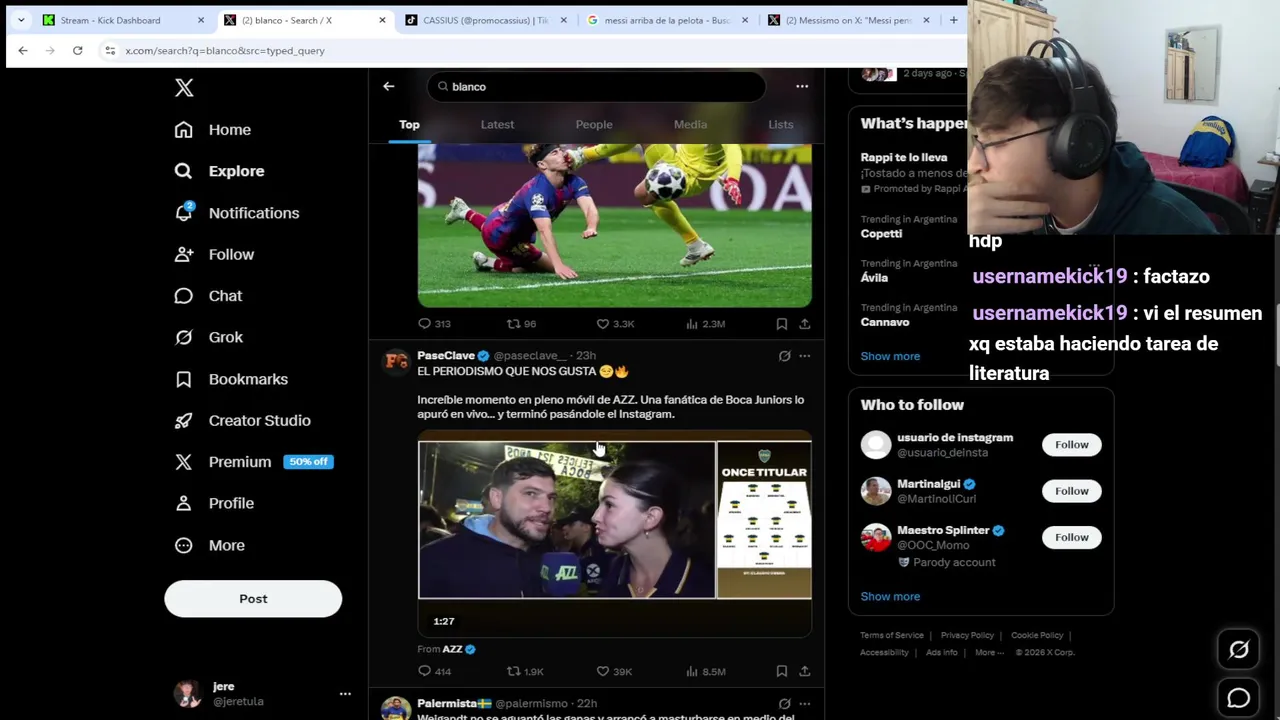Open search options three-dot menu
Screen dimensions: 1280x720
click(802, 86)
